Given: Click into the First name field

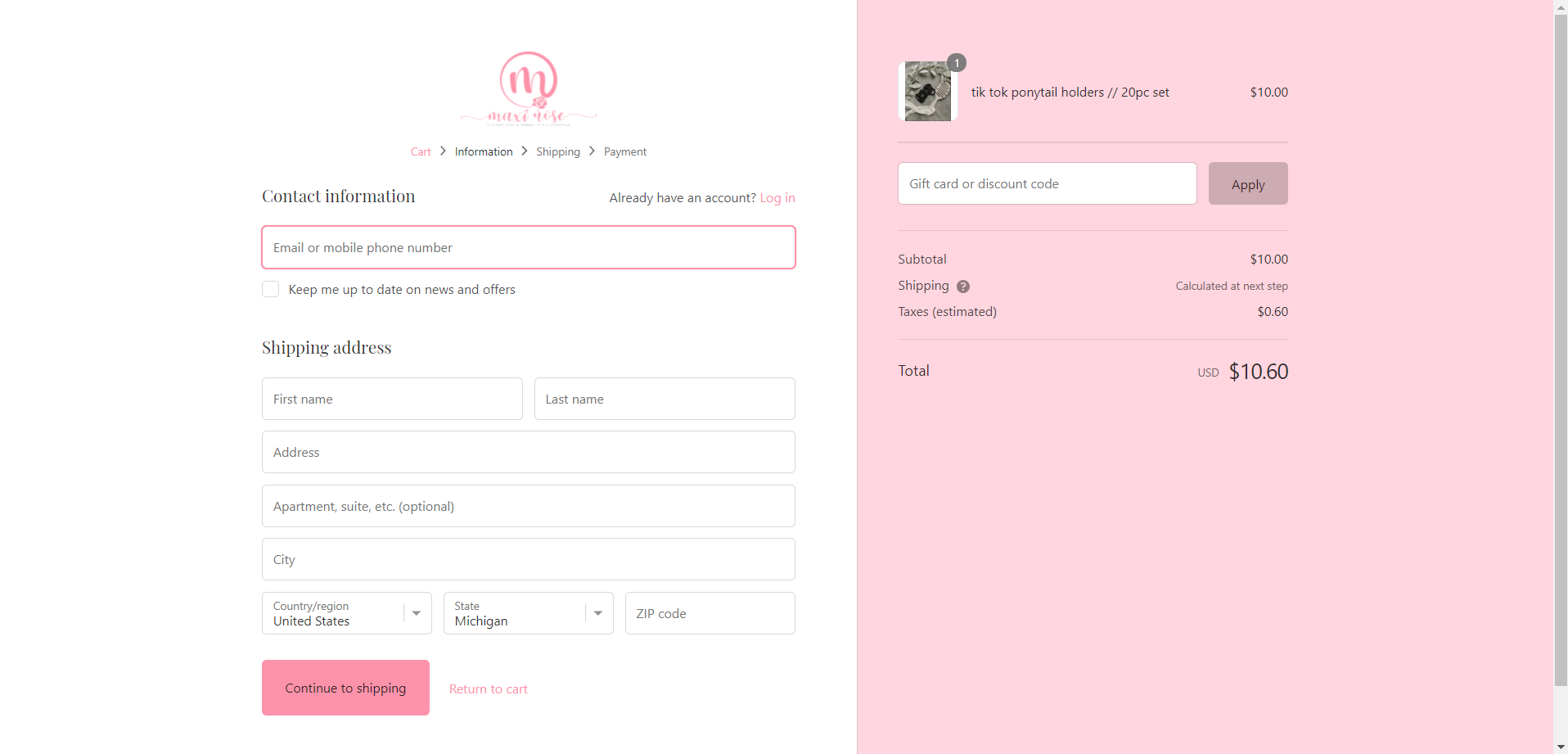Looking at the screenshot, I should pyautogui.click(x=392, y=400).
